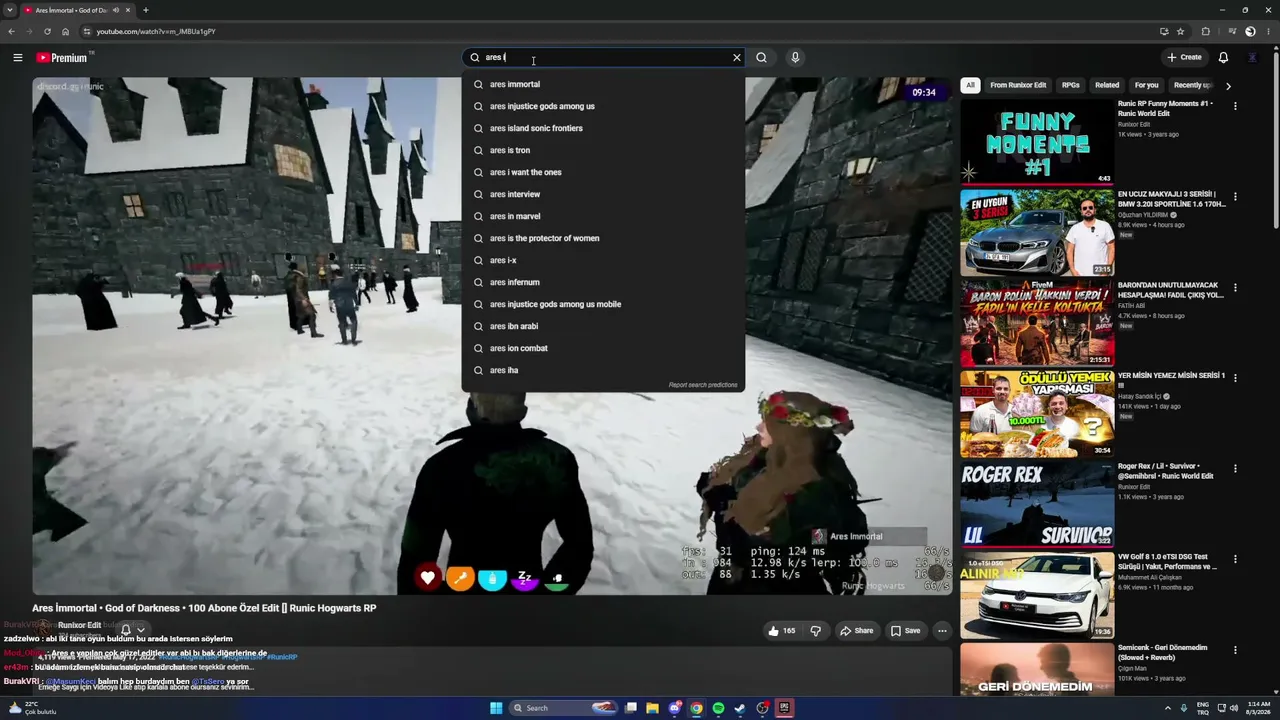Image resolution: width=1280 pixels, height=720 pixels.
Task: Focus the YouTube search input field
Action: 605,58
